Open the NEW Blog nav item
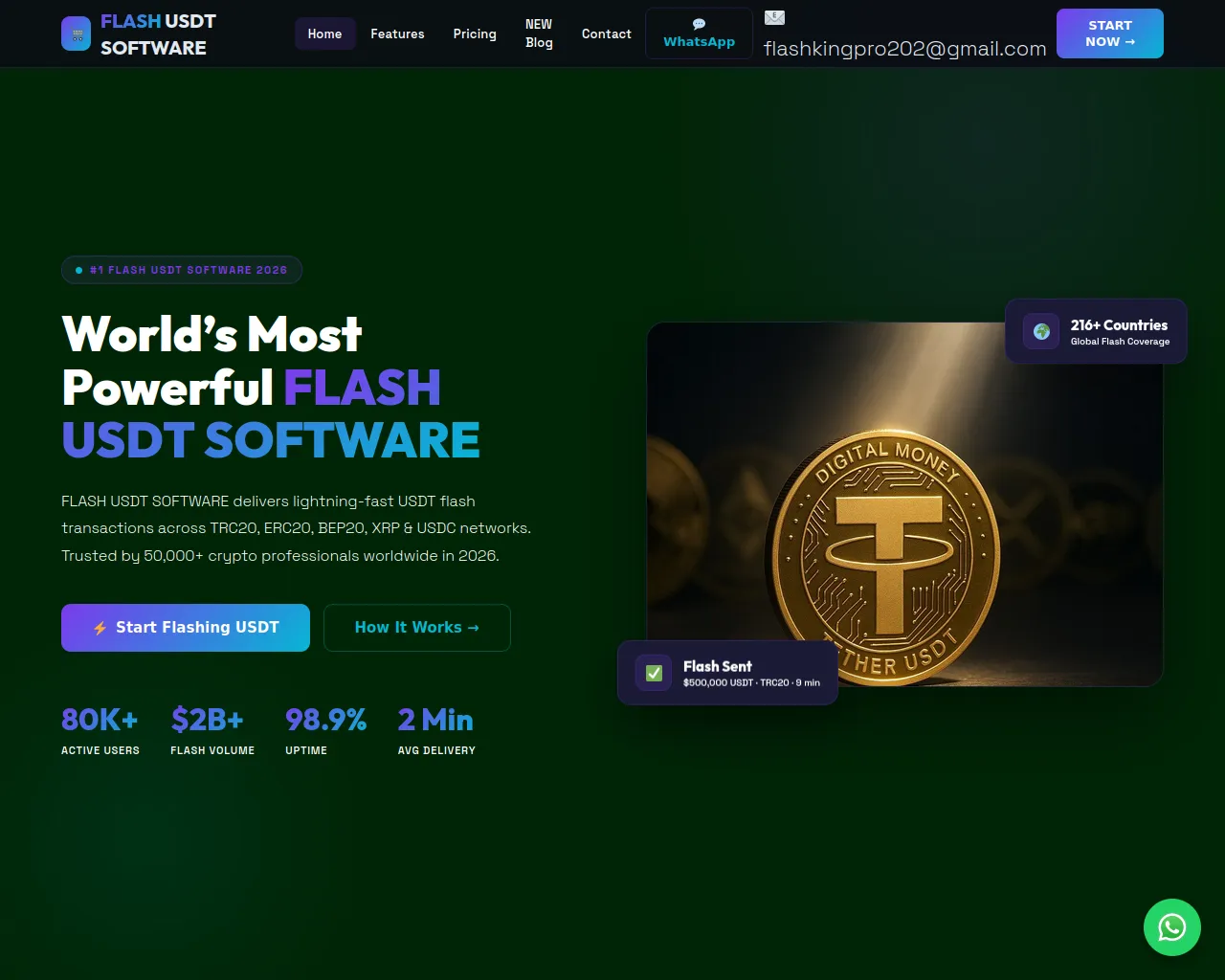This screenshot has width=1225, height=980. pyautogui.click(x=539, y=33)
